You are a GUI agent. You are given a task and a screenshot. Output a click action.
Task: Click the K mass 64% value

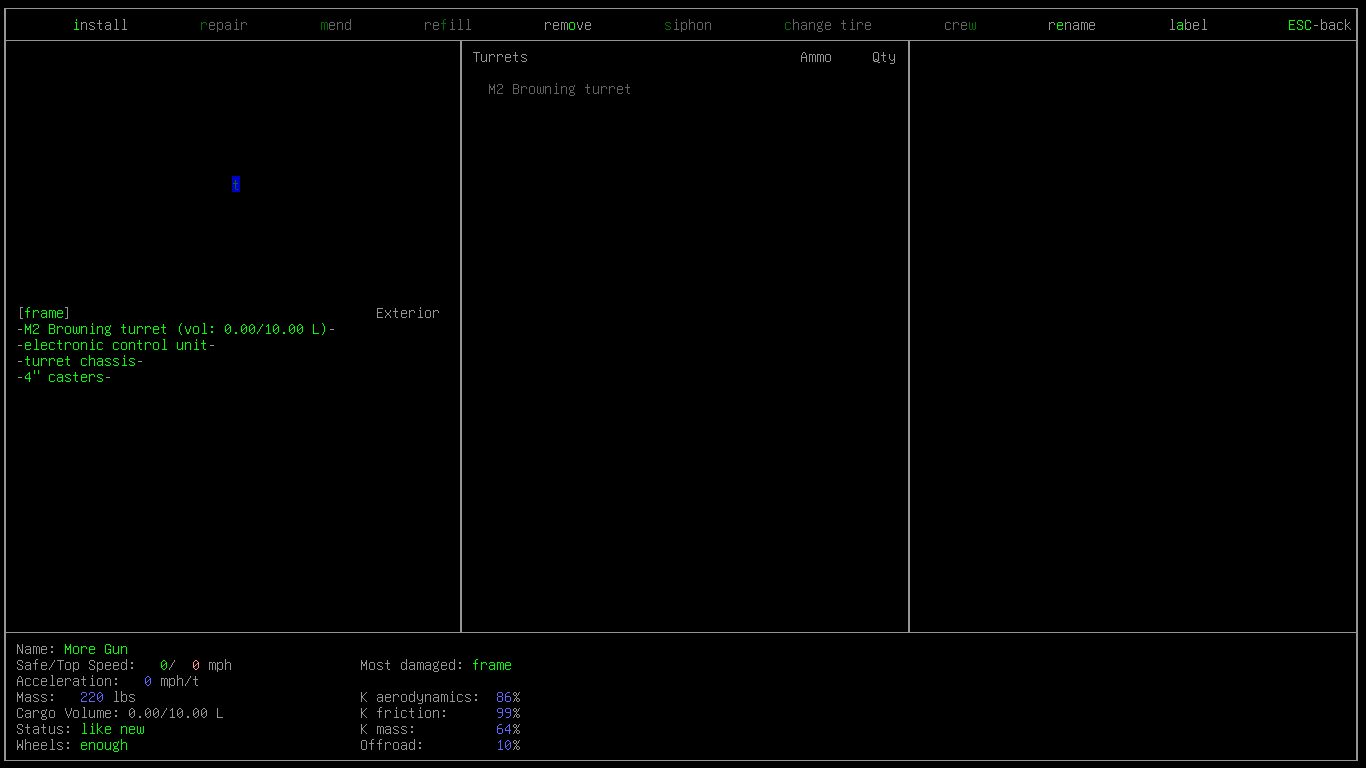point(508,729)
